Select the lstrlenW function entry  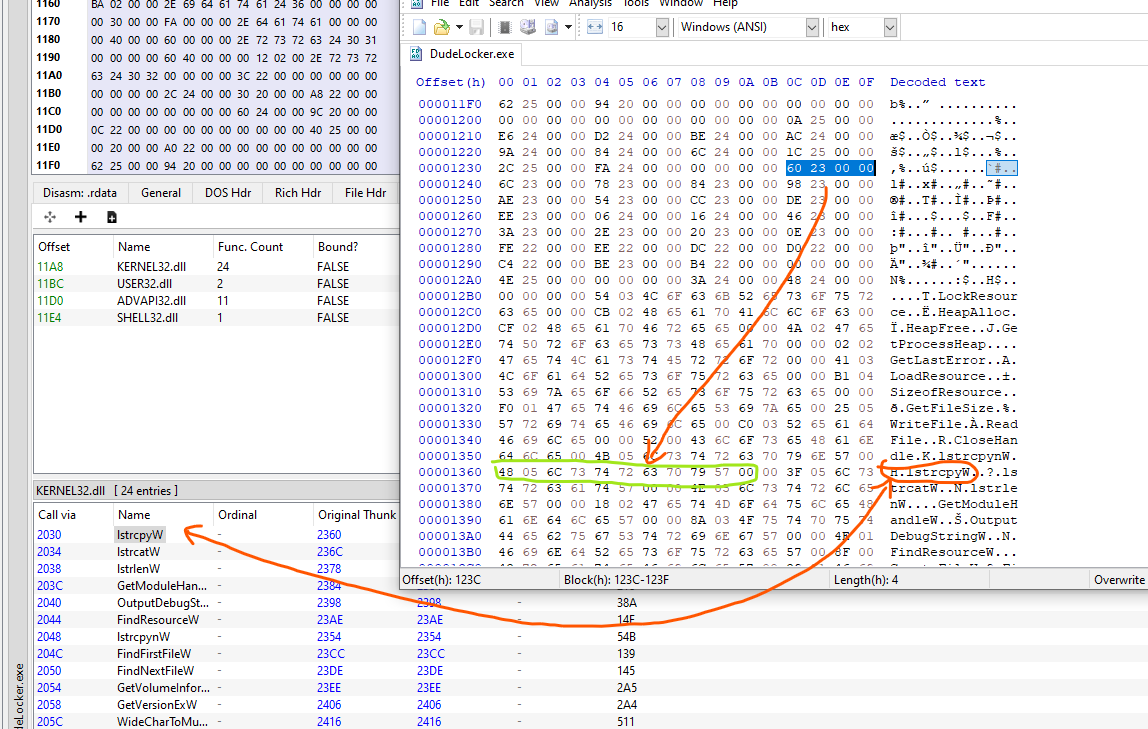click(x=138, y=569)
